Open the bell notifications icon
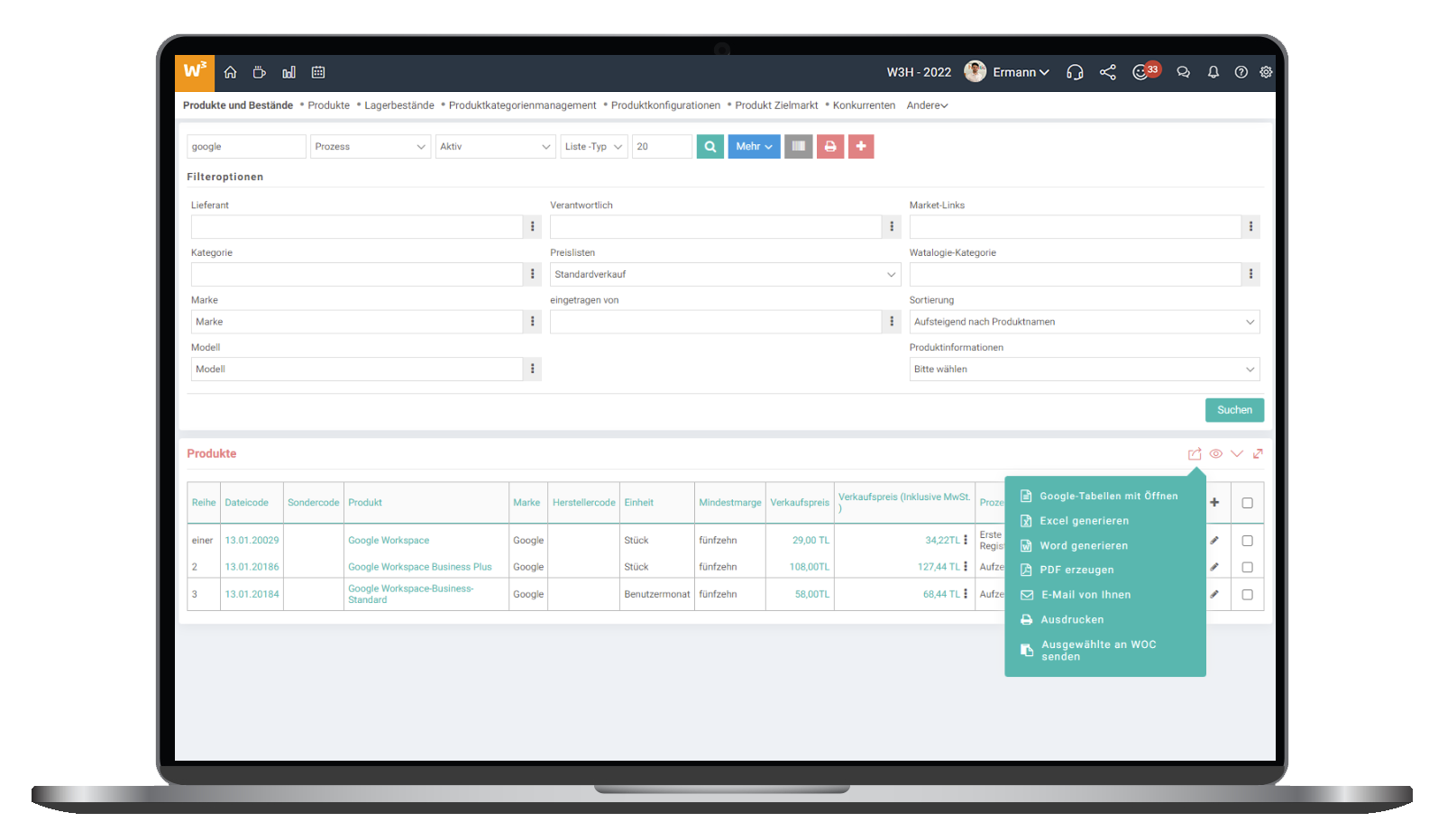 coord(1214,72)
